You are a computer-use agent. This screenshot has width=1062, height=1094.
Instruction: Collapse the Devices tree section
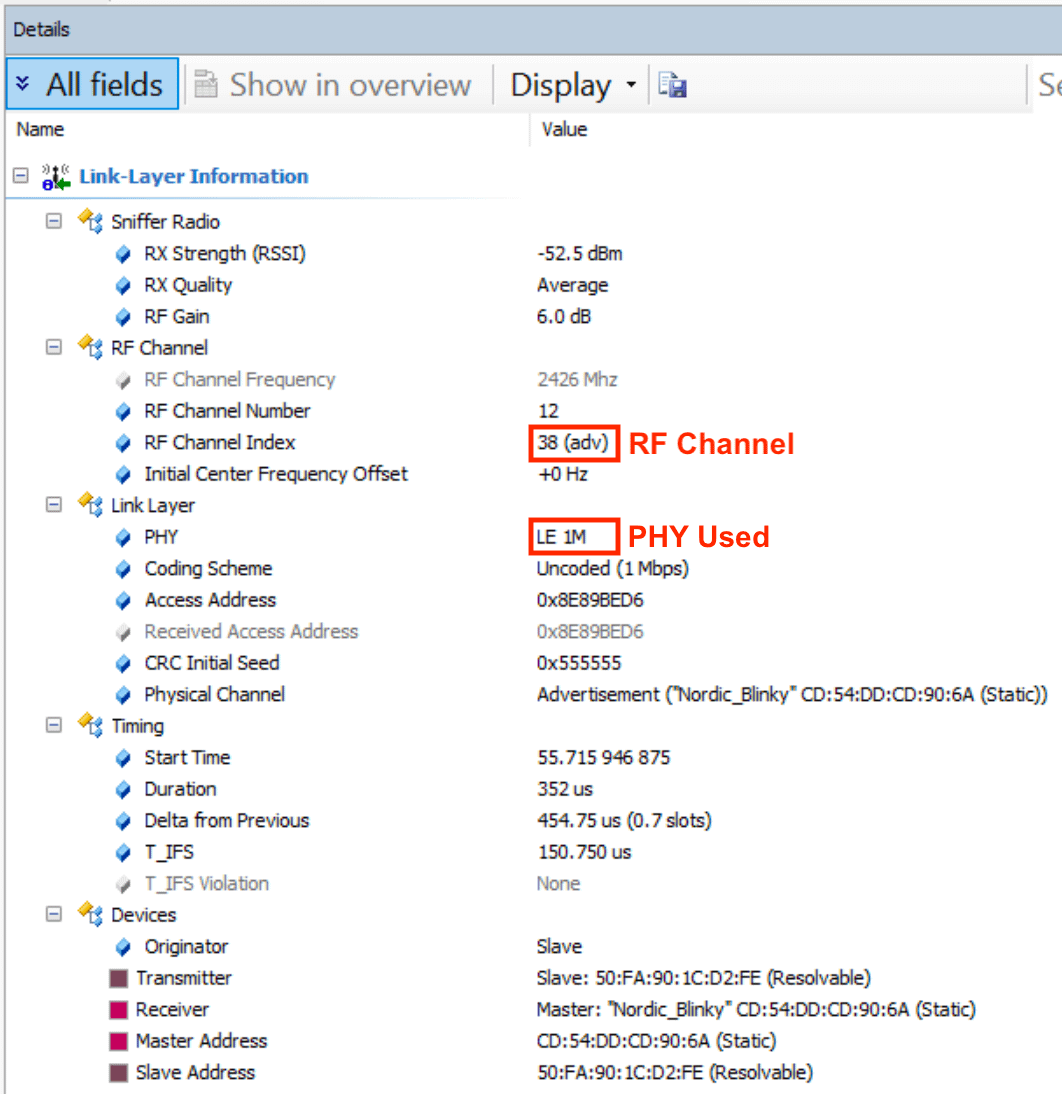pyautogui.click(x=53, y=915)
